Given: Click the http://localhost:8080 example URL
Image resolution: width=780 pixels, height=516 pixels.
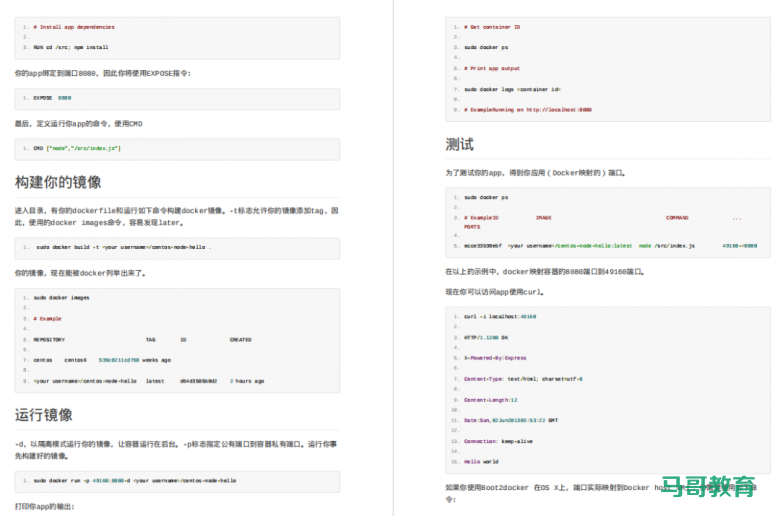Looking at the screenshot, I should (x=558, y=109).
